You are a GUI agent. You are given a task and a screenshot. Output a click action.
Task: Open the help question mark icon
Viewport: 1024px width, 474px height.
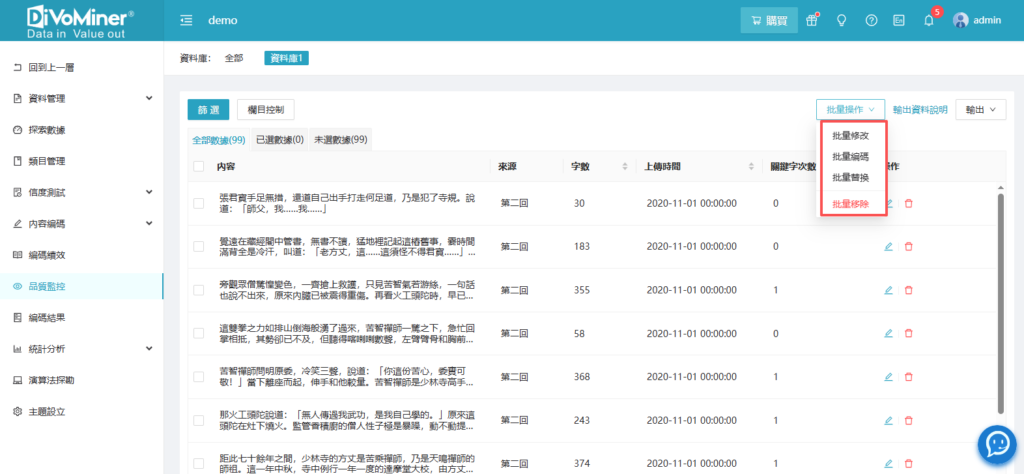click(871, 20)
